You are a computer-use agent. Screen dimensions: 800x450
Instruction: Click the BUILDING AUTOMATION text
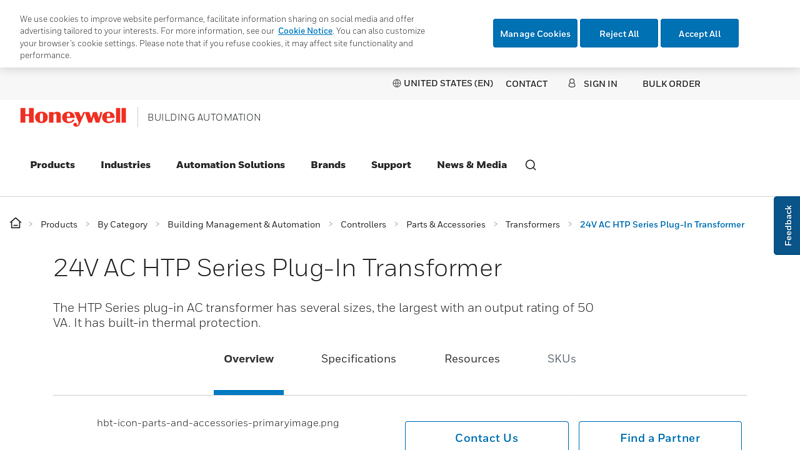coord(204,117)
